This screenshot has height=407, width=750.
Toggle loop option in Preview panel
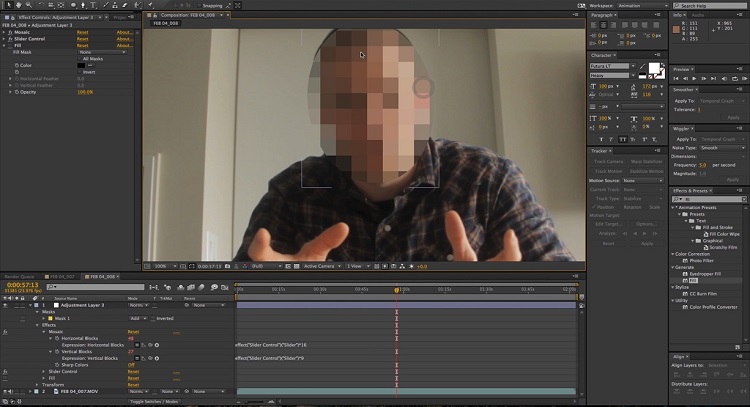[x=735, y=78]
